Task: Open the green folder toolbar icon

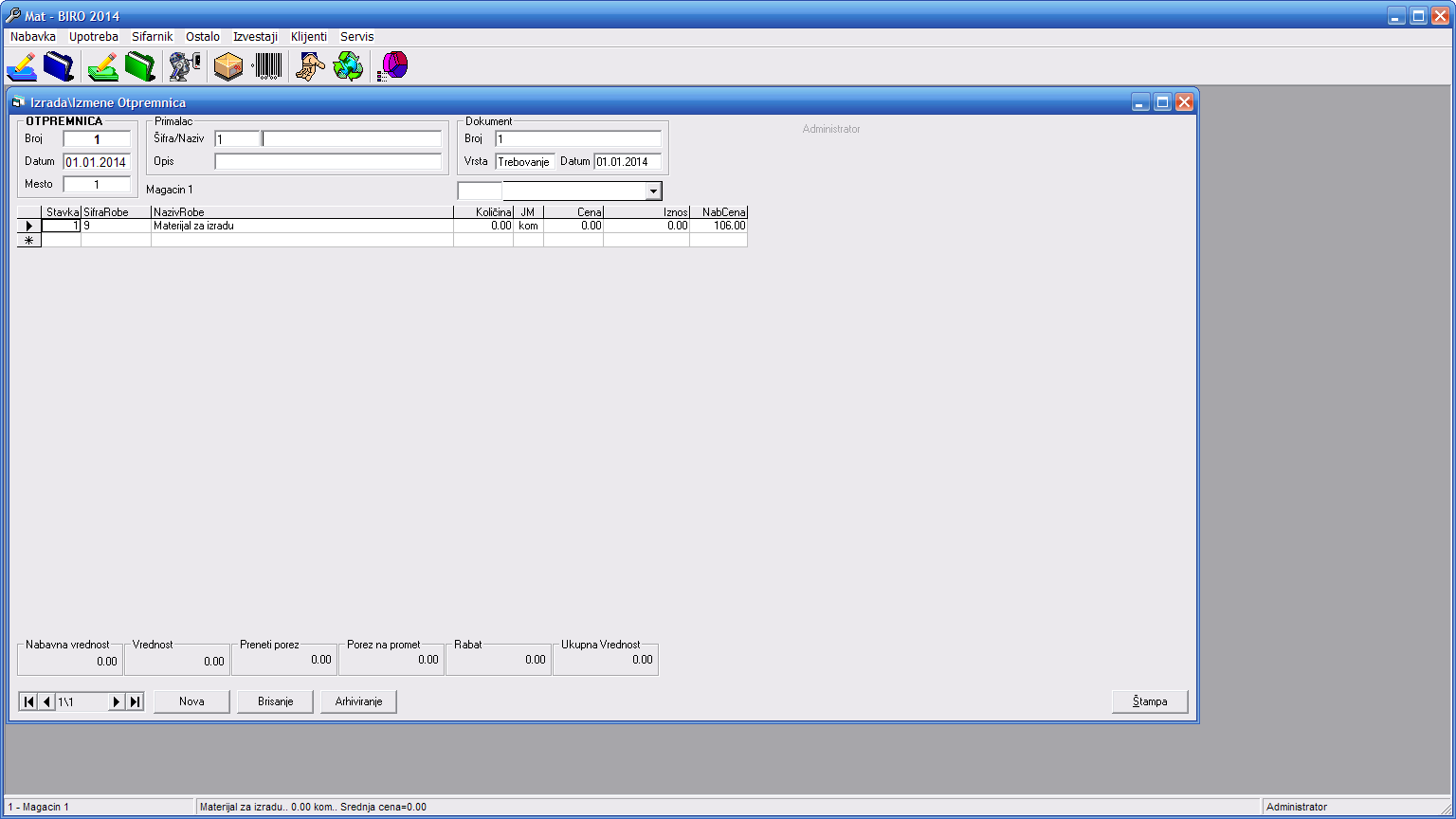Action: [x=140, y=66]
